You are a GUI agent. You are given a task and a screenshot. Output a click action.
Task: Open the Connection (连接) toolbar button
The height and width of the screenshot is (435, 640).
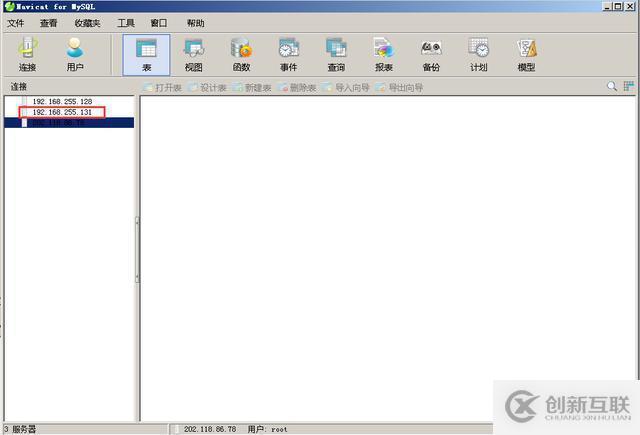(x=27, y=55)
